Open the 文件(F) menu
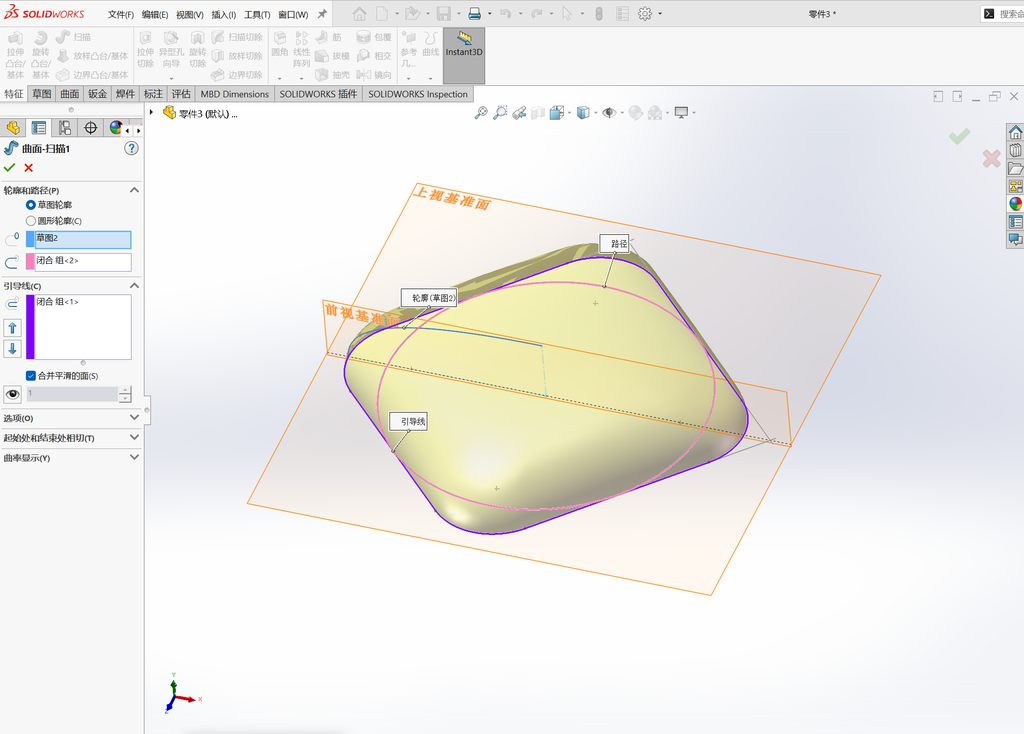This screenshot has height=734, width=1024. point(121,14)
